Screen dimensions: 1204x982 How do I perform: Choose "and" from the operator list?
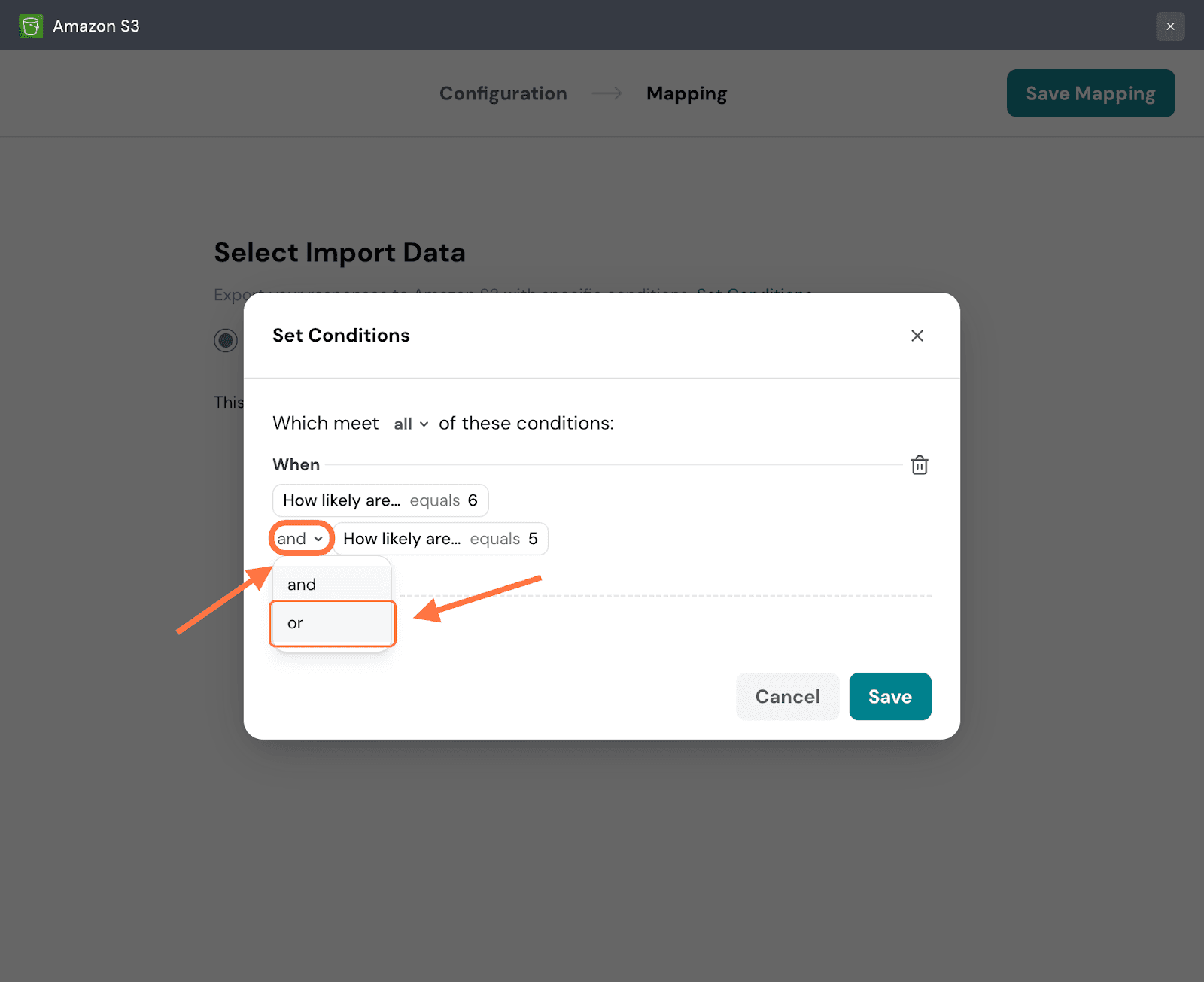[x=332, y=585]
